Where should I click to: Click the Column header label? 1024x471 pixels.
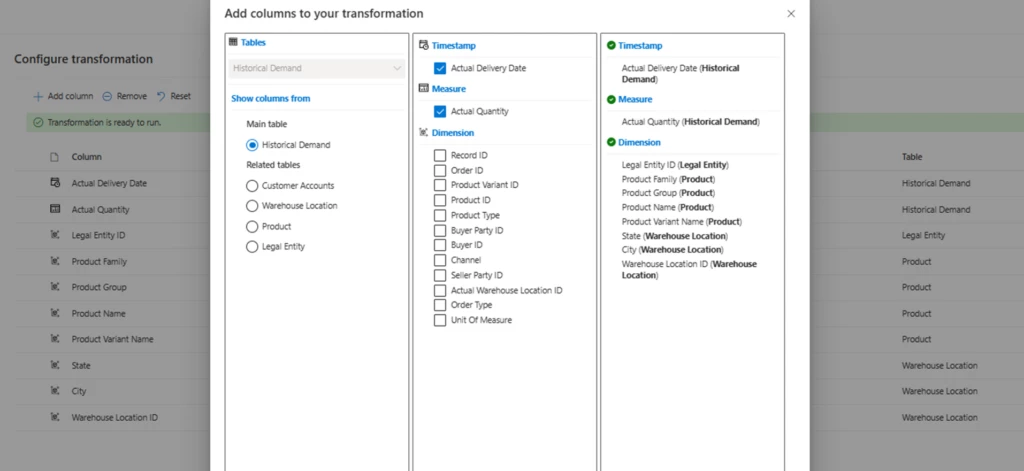pos(86,157)
